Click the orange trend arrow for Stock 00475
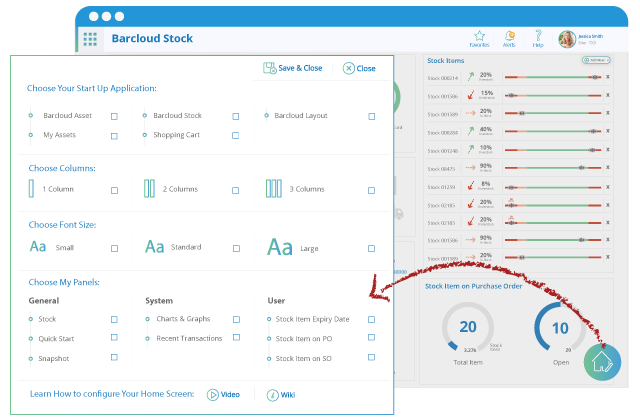This screenshot has height=419, width=640. [x=471, y=167]
